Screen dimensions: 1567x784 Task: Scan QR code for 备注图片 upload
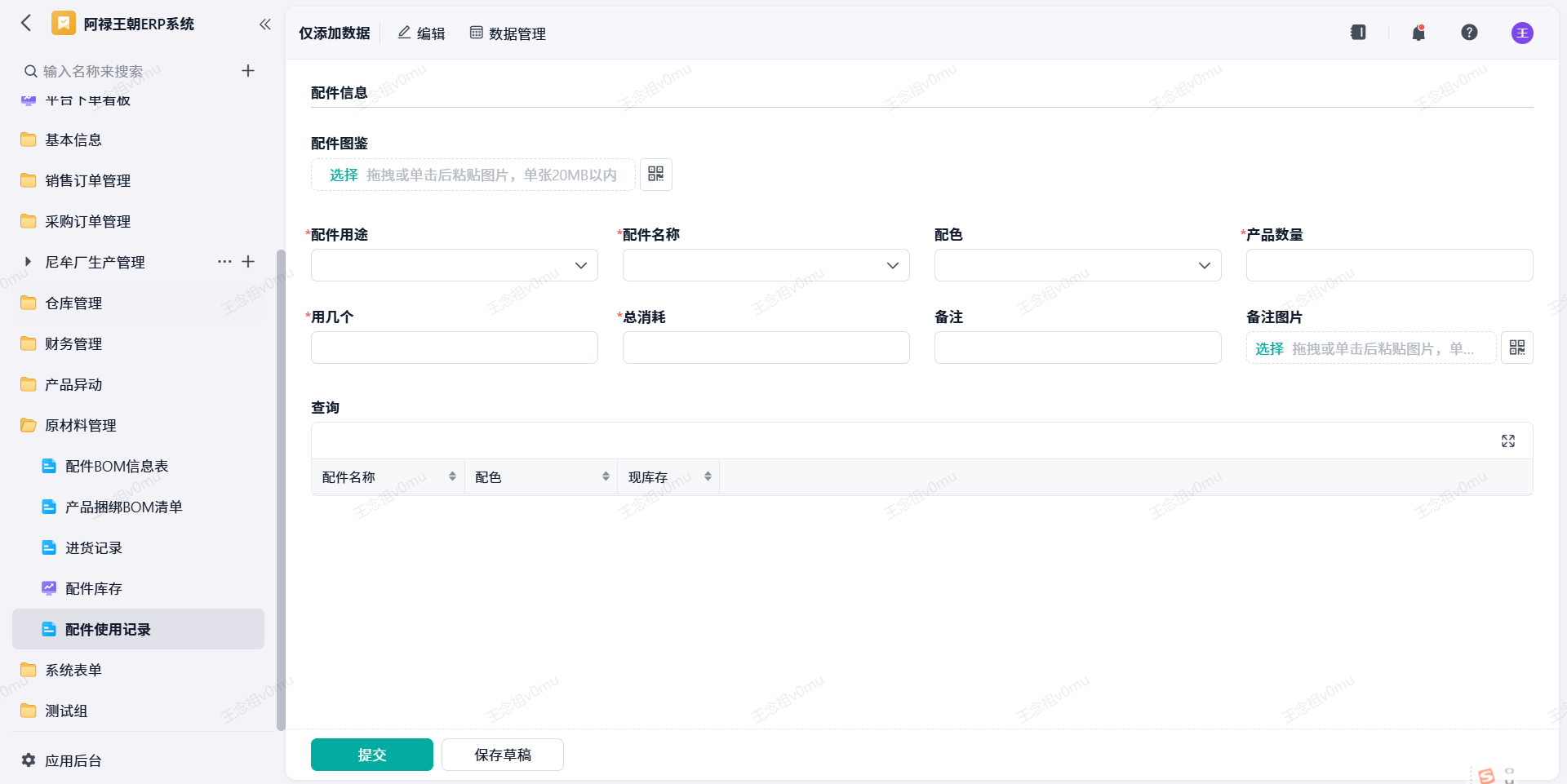coord(1517,348)
